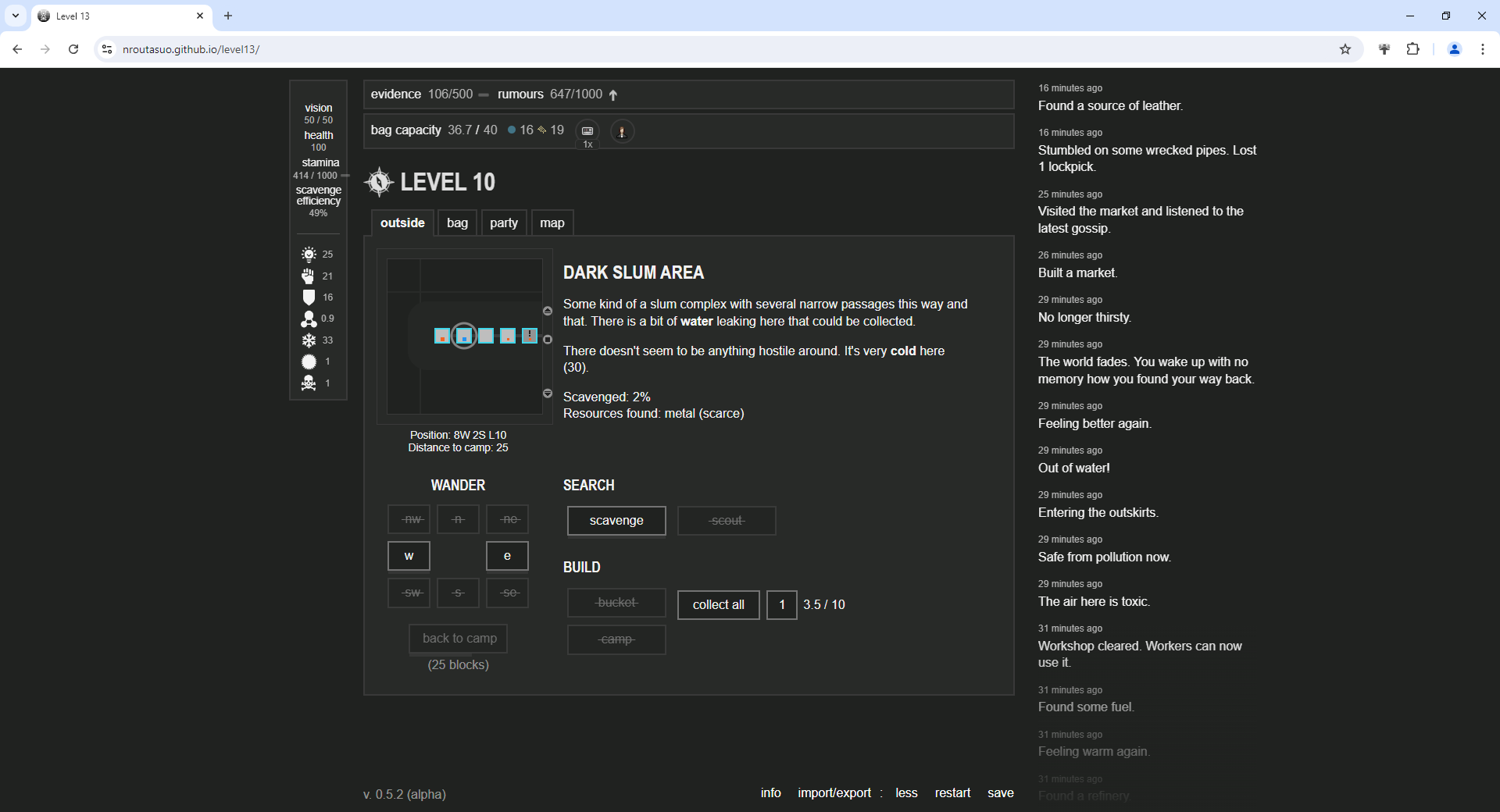The image size is (1500, 812).
Task: Click the molecule stat icon showing 0.9
Action: (x=309, y=319)
